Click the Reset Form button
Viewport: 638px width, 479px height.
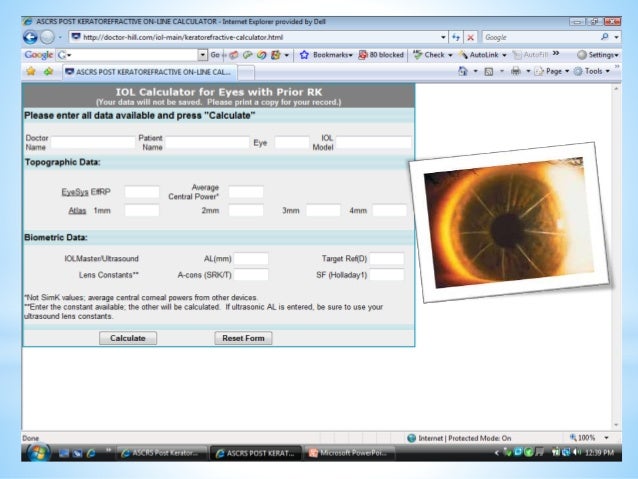243,338
